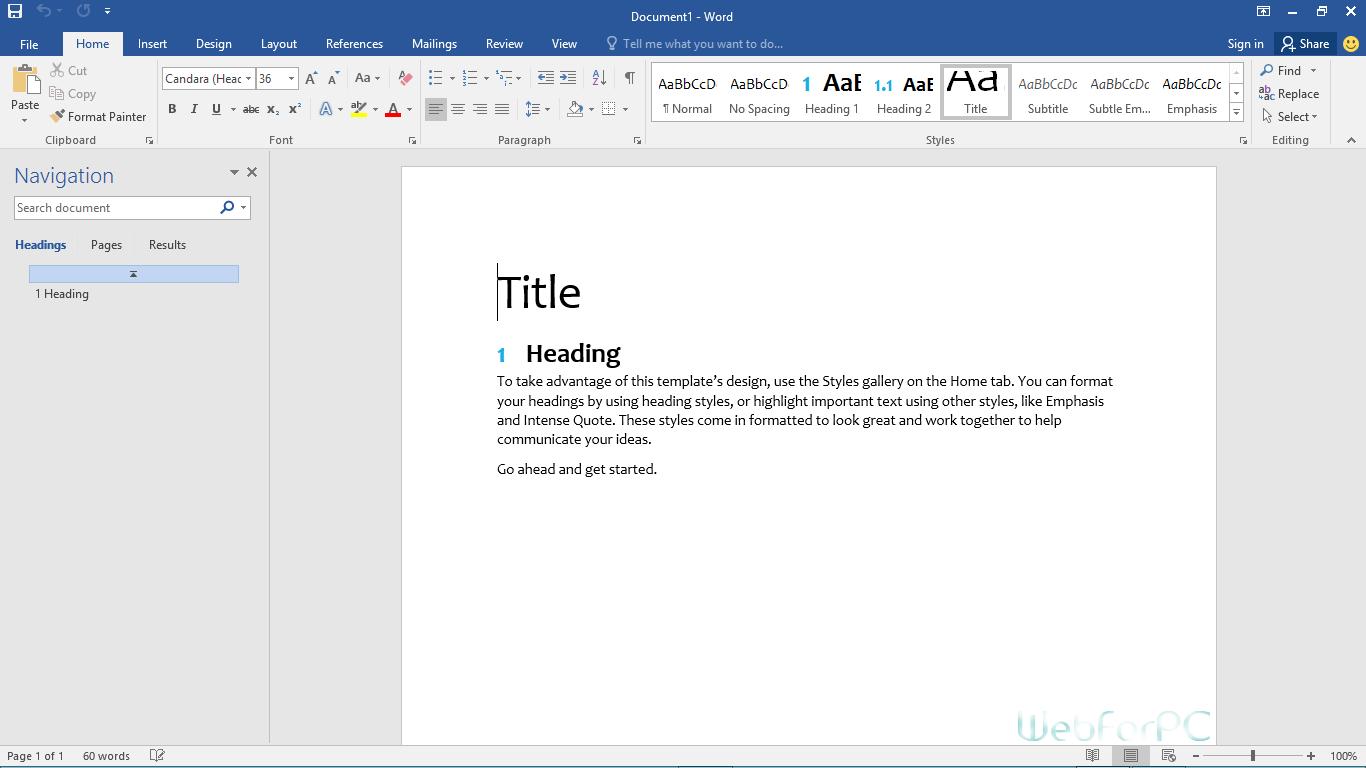Click the Share button
This screenshot has height=768, width=1366.
point(1305,44)
